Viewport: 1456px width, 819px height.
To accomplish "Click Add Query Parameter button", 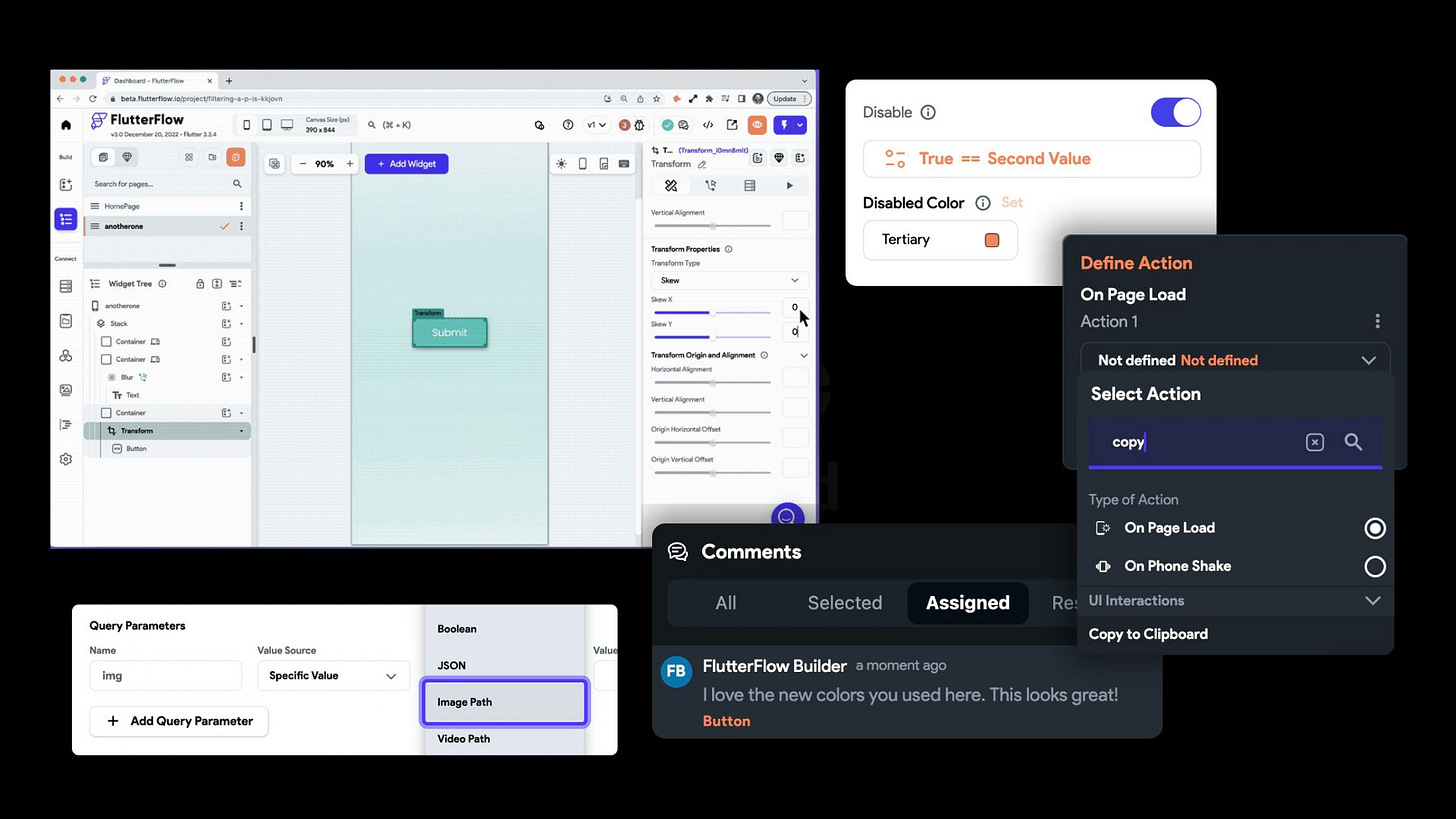I will (x=179, y=721).
